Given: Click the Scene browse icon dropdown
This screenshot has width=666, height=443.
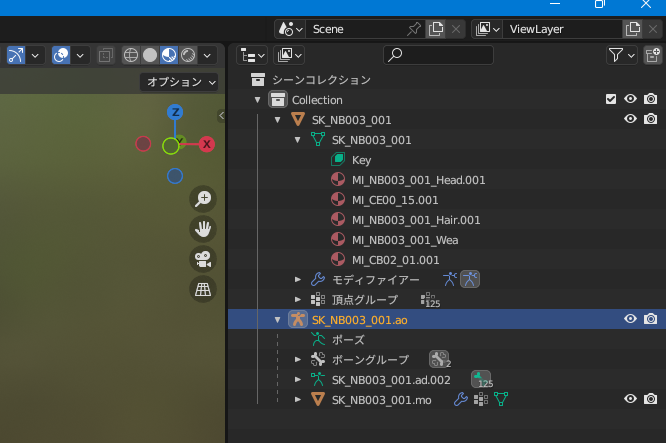Looking at the screenshot, I should point(290,29).
